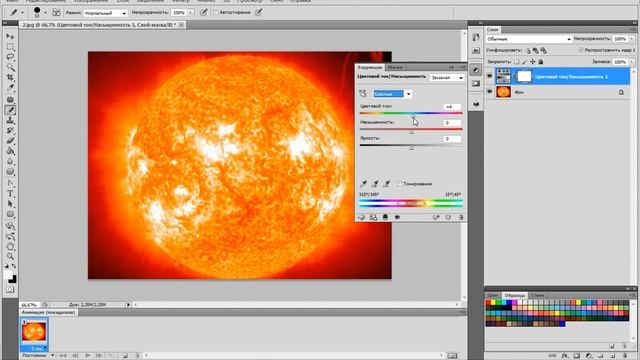Open the layer opacity slider arrow

(x=632, y=39)
